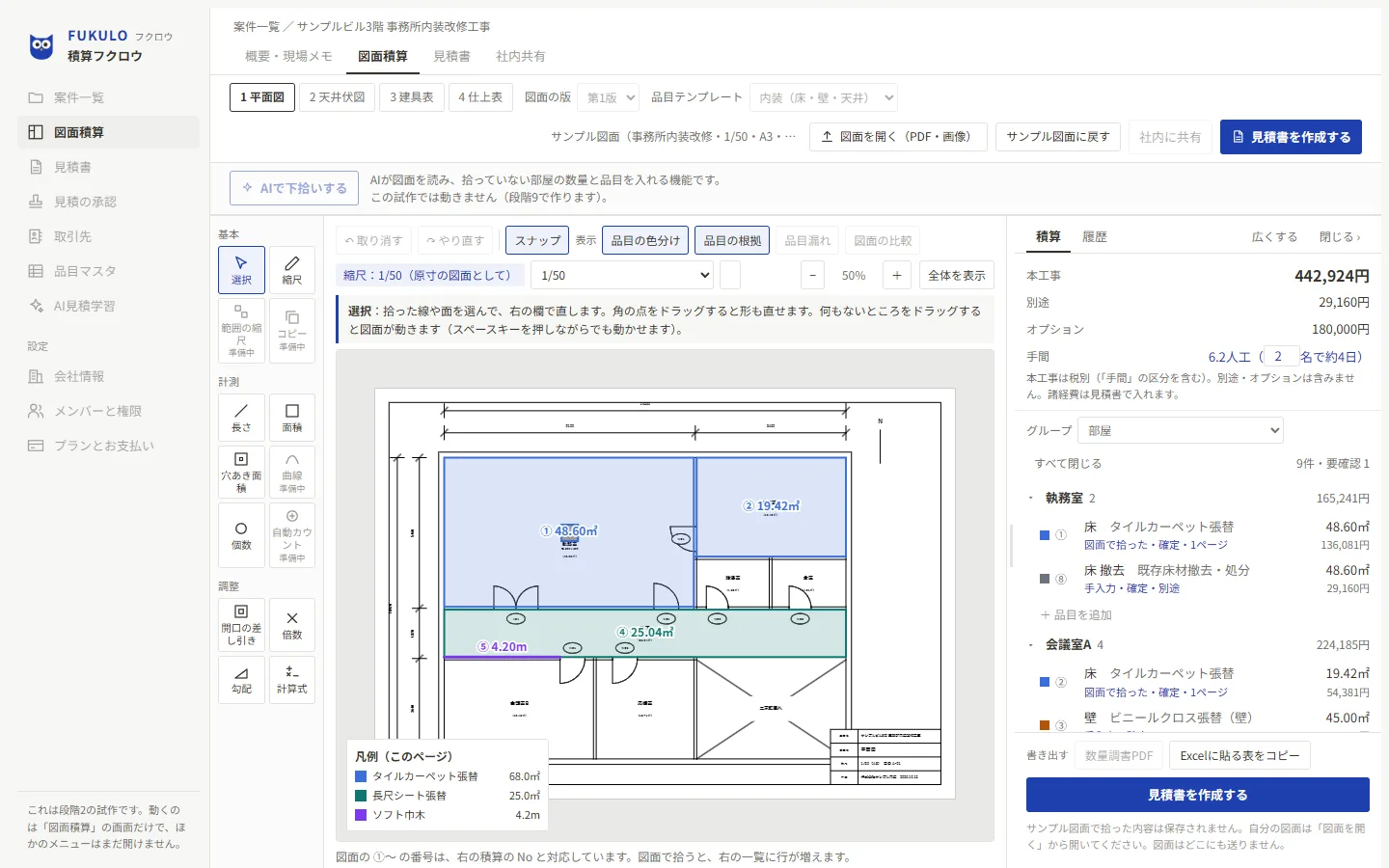Open the 概要・現場メモ tab

click(288, 56)
